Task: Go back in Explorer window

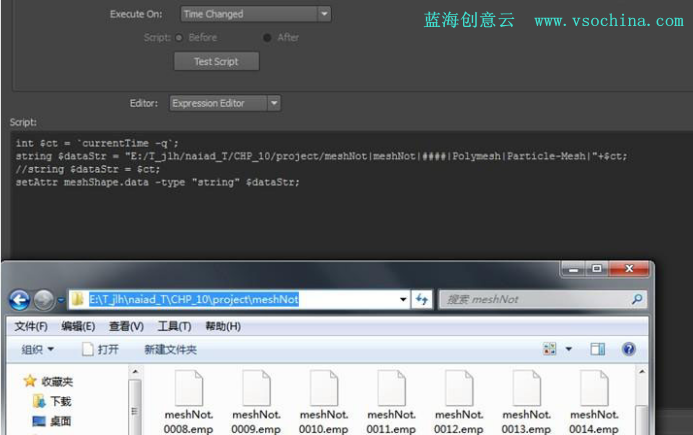Action: click(x=19, y=300)
